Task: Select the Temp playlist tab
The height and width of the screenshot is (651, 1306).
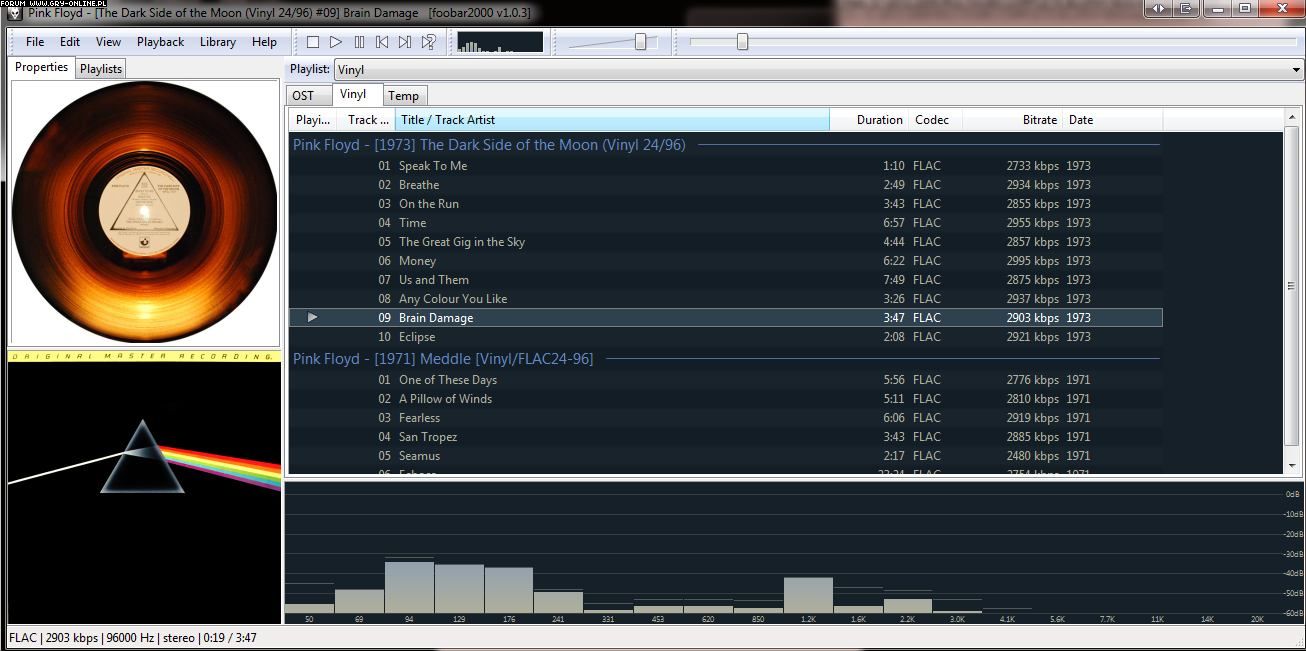Action: (x=404, y=96)
